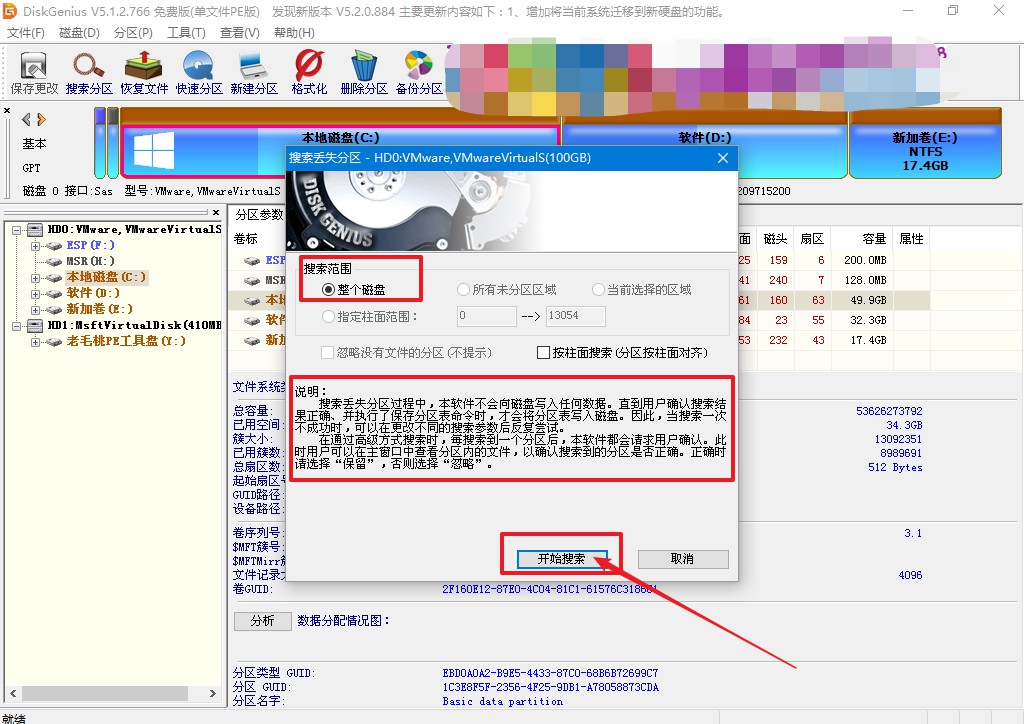The height and width of the screenshot is (724, 1024).
Task: Click the starting cylinder input field showing 0
Action: coord(487,316)
